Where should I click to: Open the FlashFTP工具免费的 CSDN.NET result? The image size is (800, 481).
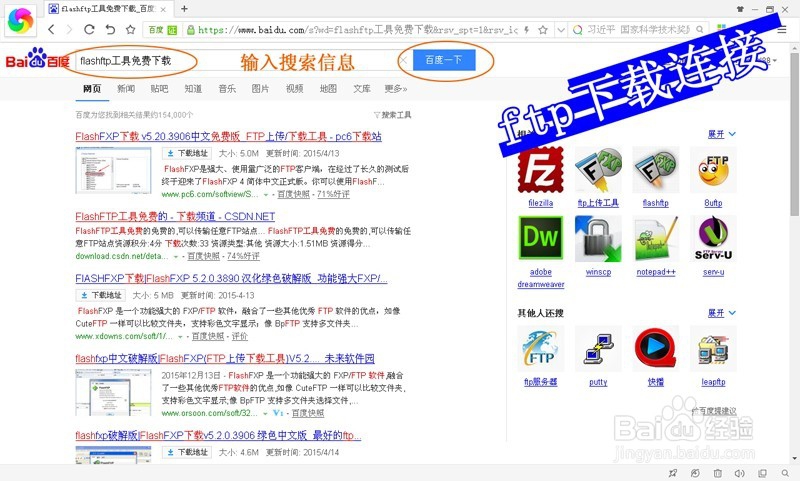[x=175, y=216]
